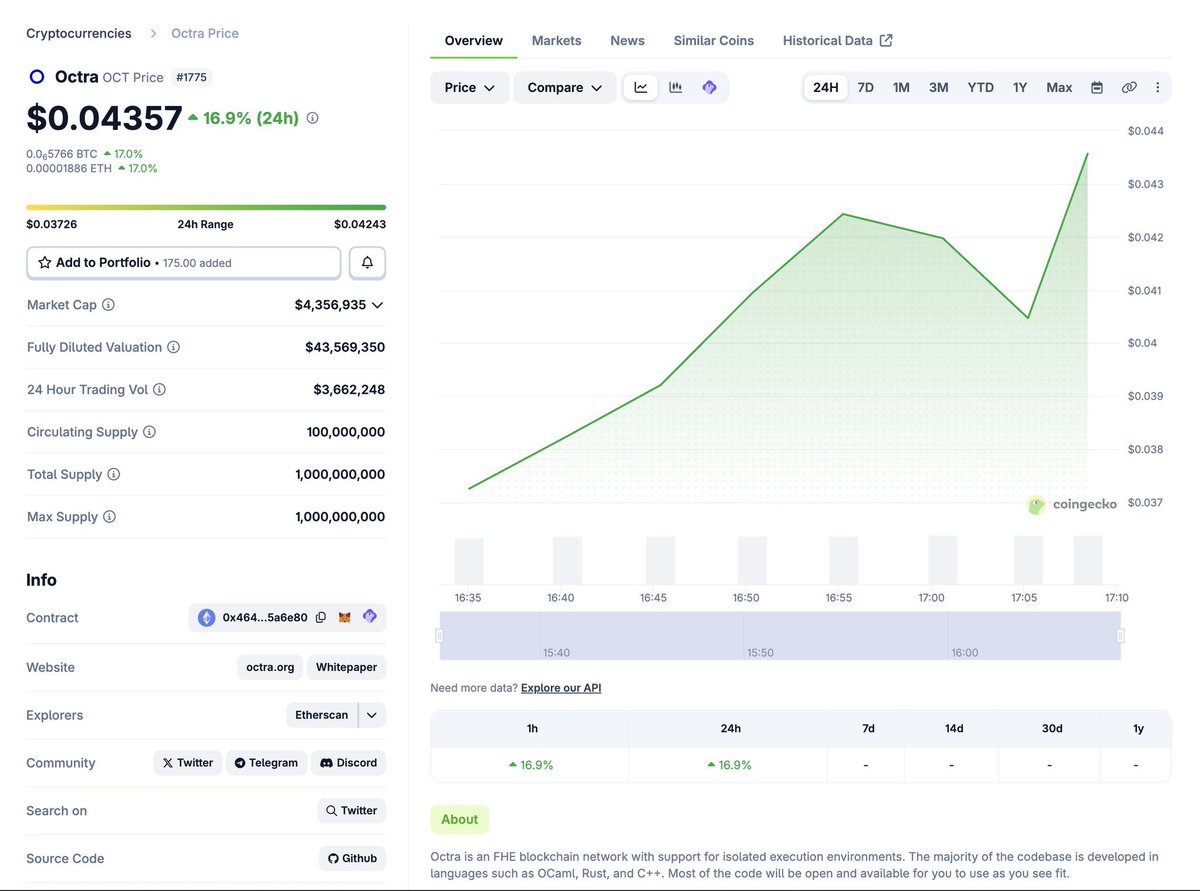Open the Telegram community link
1200x891 pixels.
(266, 763)
